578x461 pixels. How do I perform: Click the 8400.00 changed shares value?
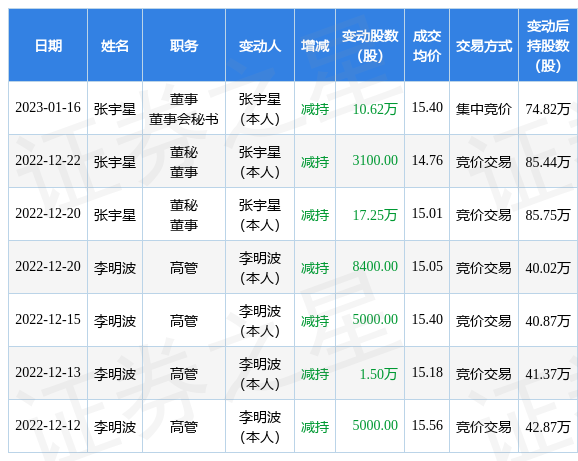375,267
